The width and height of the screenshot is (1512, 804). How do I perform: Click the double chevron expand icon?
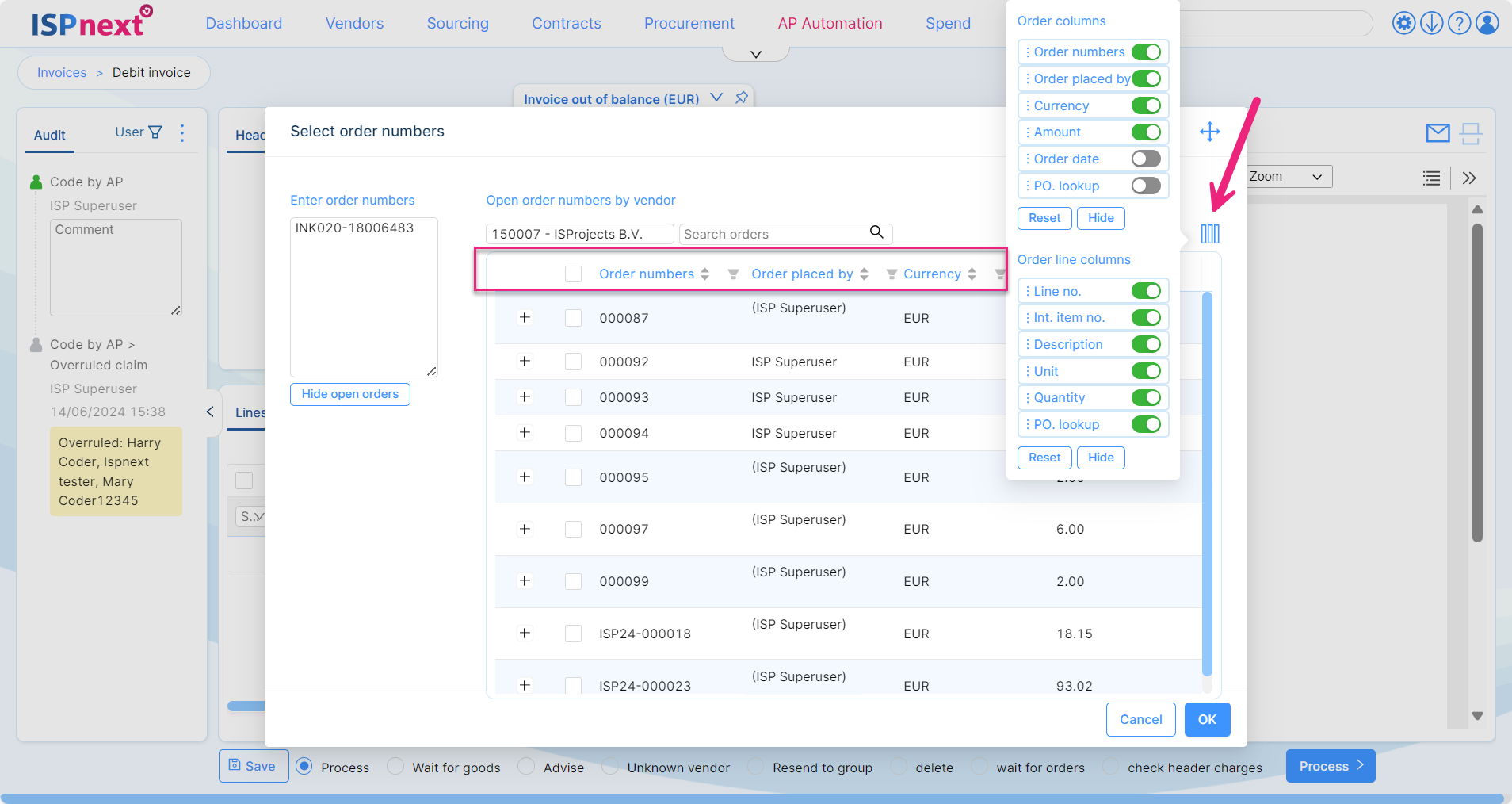[x=1469, y=178]
